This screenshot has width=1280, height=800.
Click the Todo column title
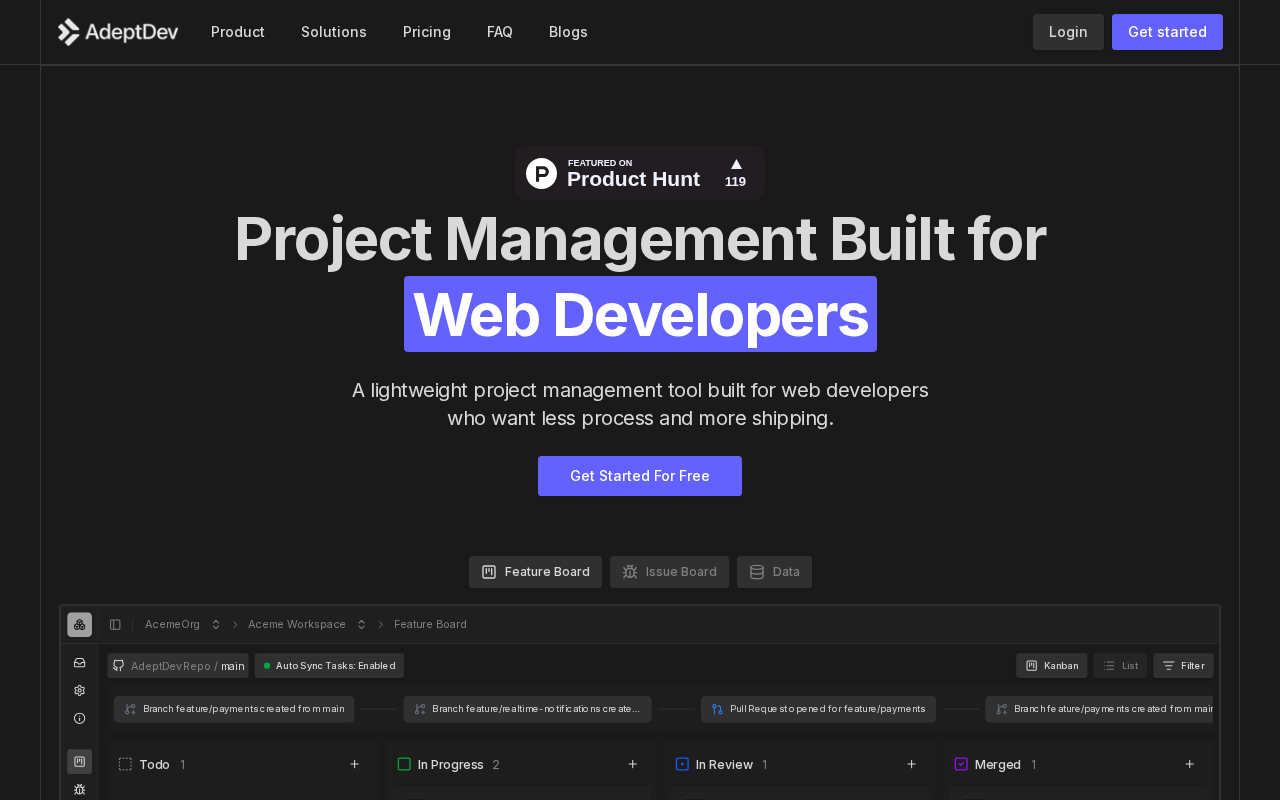click(x=154, y=765)
